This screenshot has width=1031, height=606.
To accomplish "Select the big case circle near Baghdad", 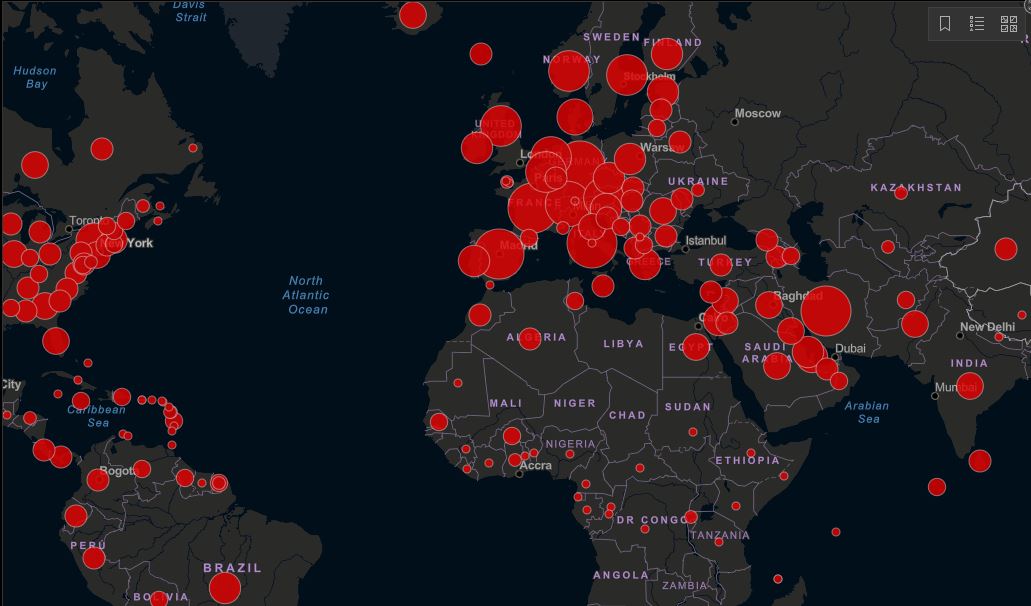I will tap(825, 310).
